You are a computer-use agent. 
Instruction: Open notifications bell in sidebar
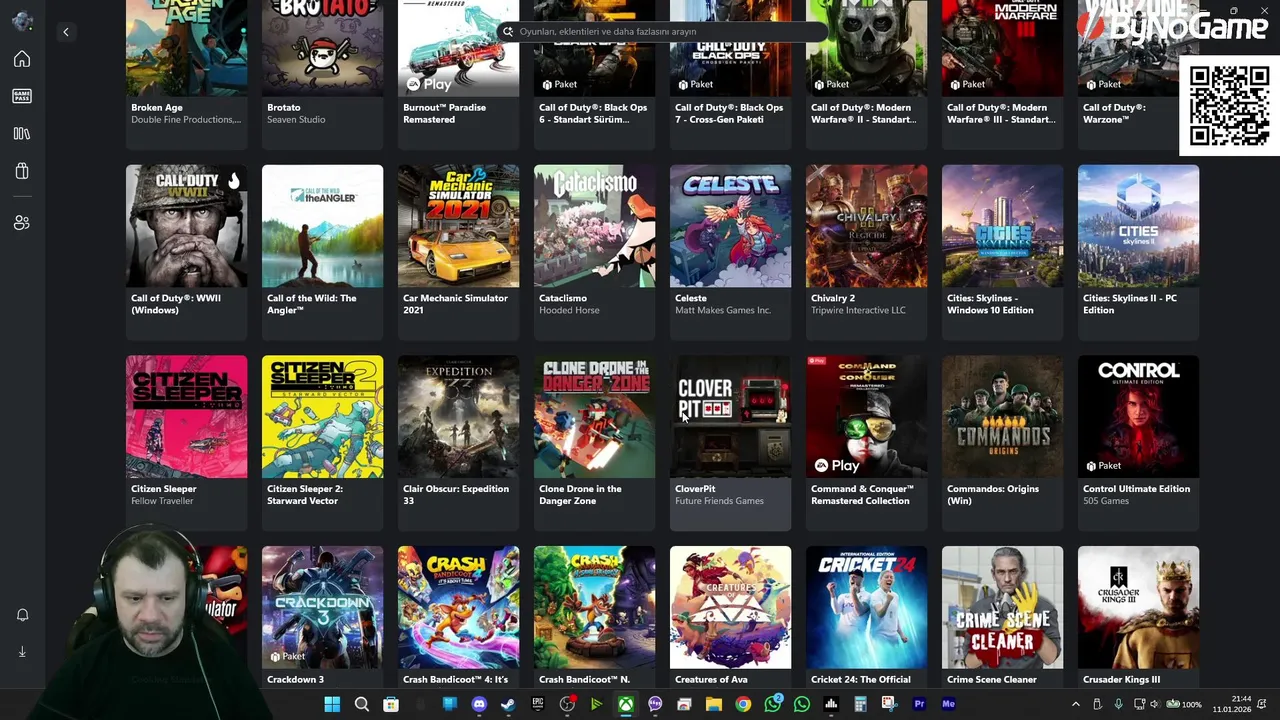point(22,615)
